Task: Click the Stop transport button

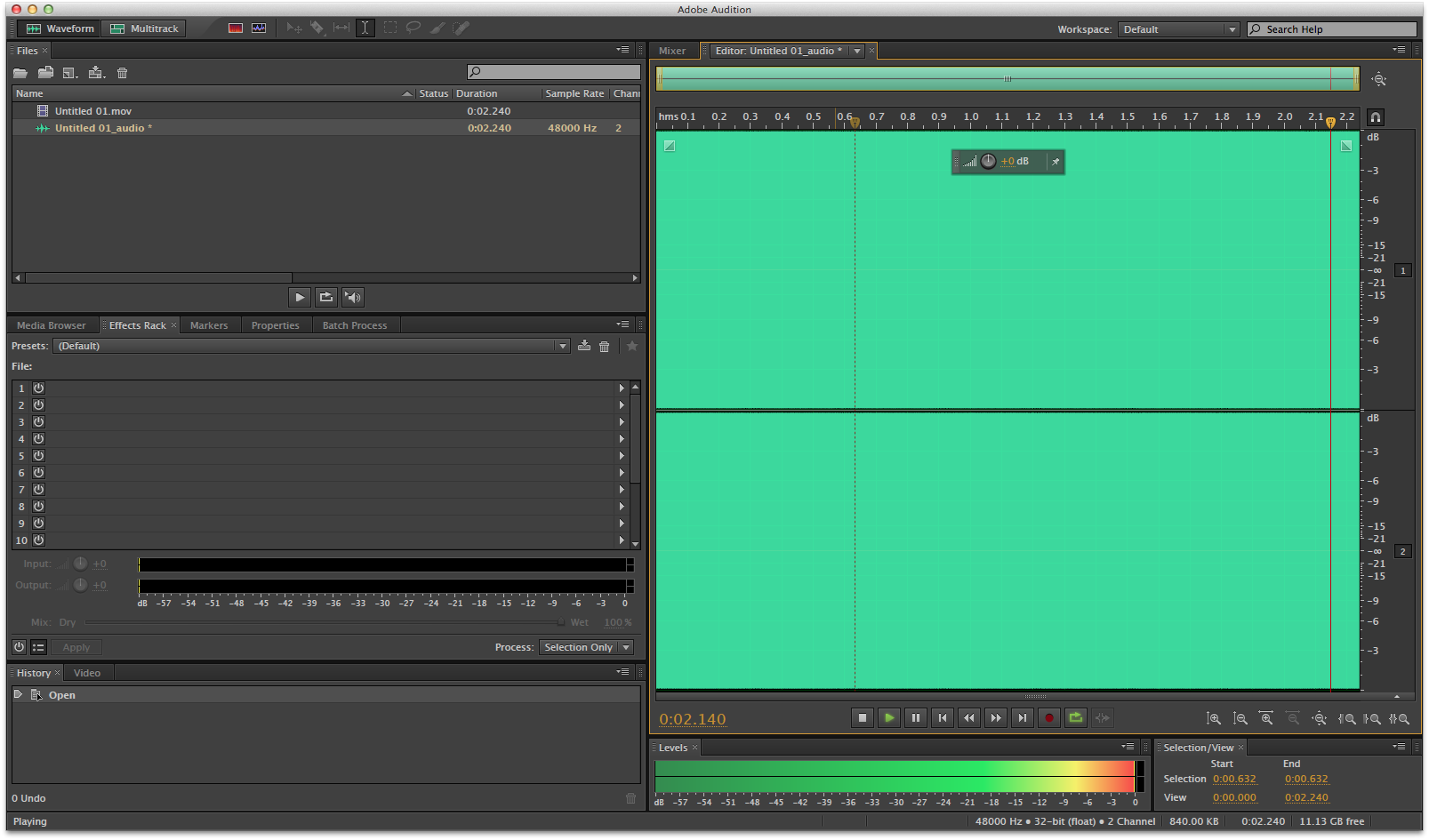Action: coord(862,718)
